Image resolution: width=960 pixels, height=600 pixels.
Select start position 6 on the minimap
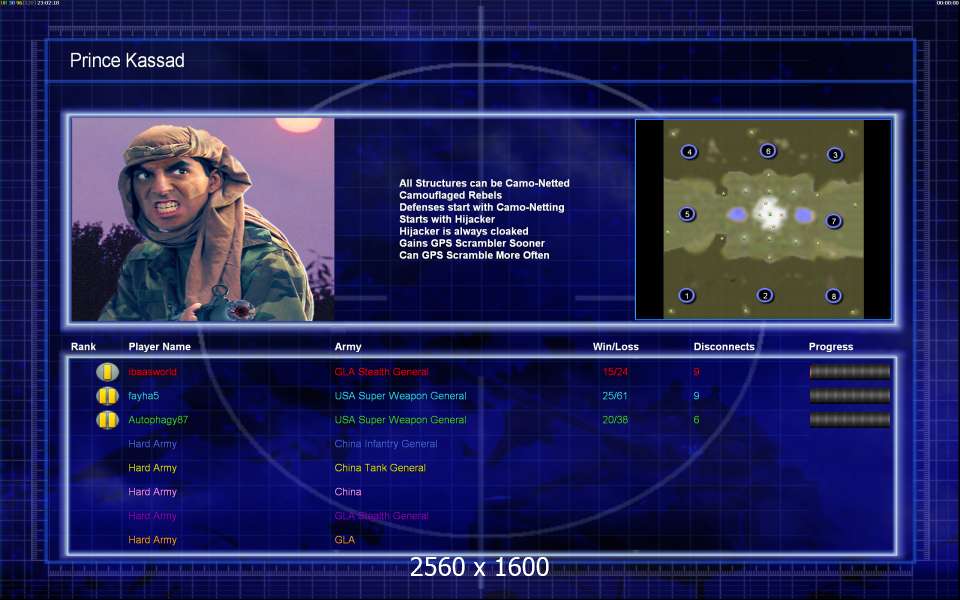[x=768, y=151]
